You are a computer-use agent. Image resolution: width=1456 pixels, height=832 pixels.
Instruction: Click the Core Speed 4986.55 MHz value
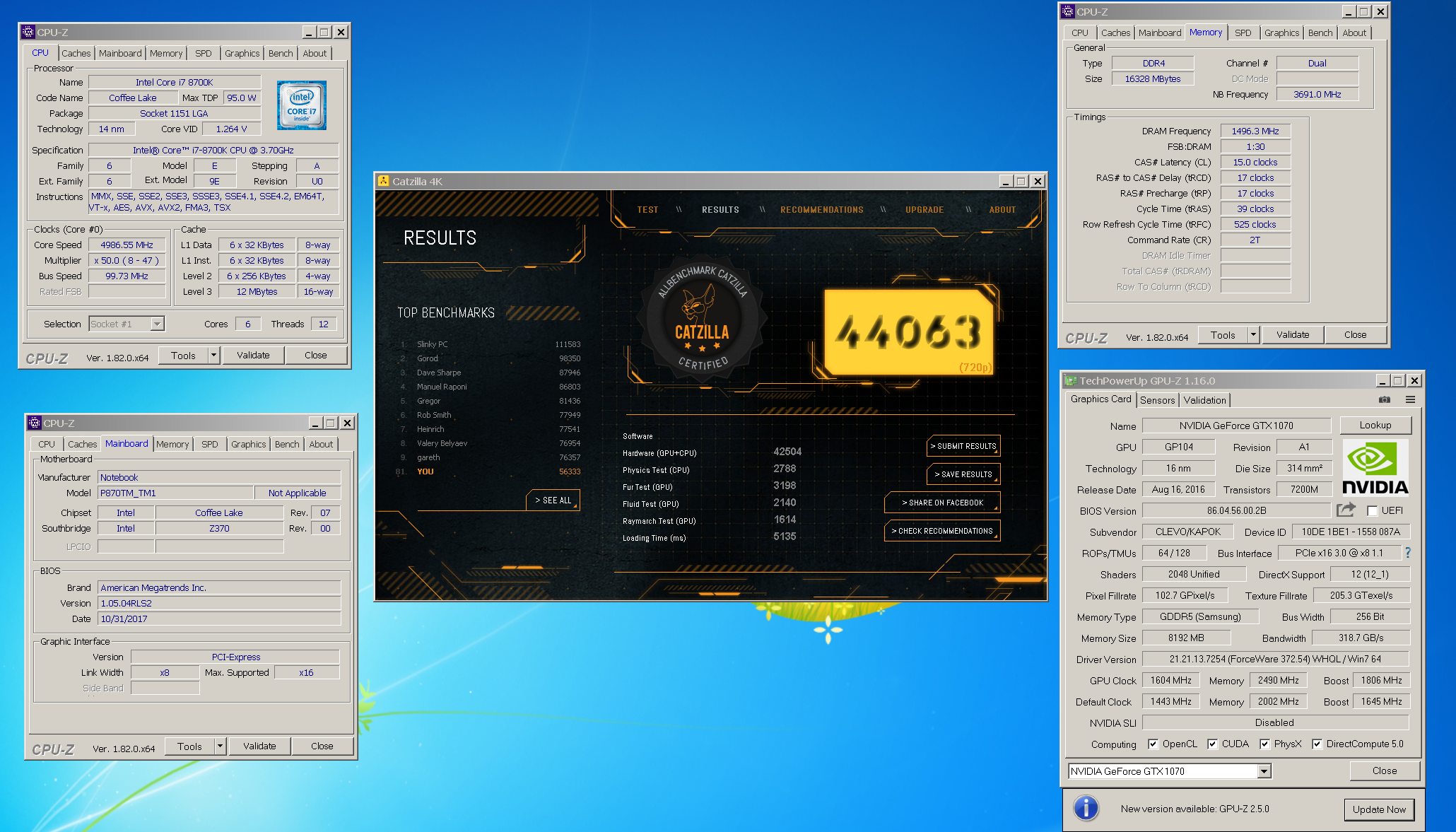click(x=127, y=245)
